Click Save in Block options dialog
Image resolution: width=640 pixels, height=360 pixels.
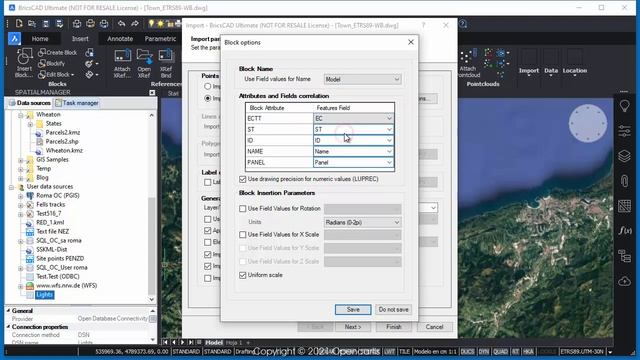click(353, 310)
